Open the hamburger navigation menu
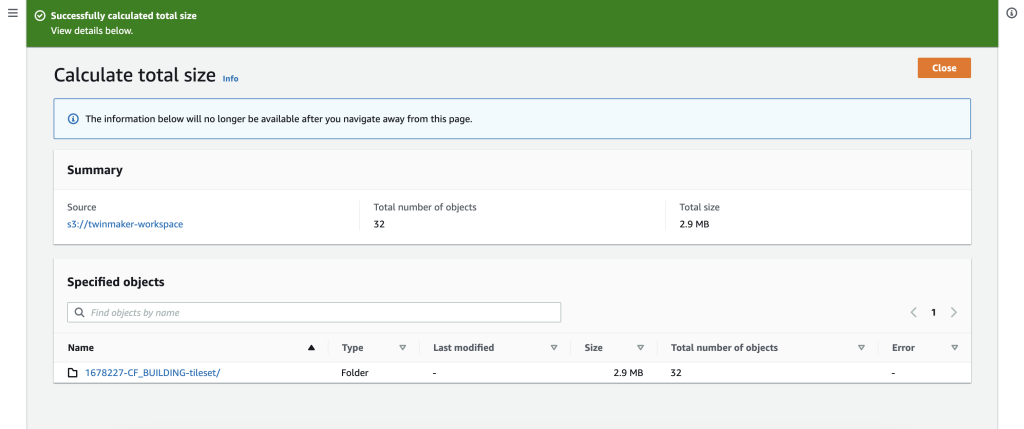Viewport: 1024px width, 429px height. pyautogui.click(x=12, y=14)
